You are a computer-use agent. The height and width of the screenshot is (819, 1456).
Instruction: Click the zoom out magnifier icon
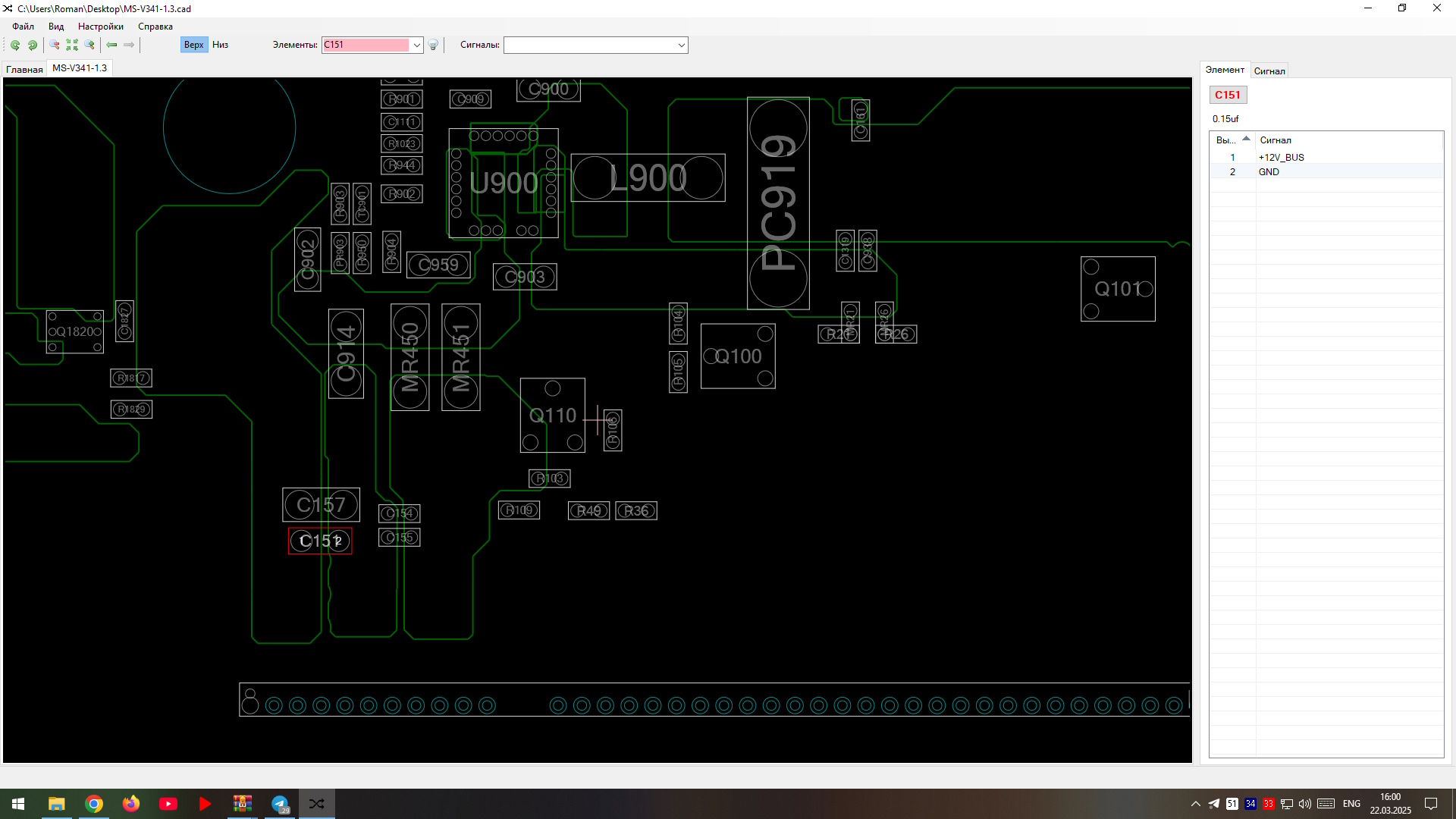pos(55,45)
